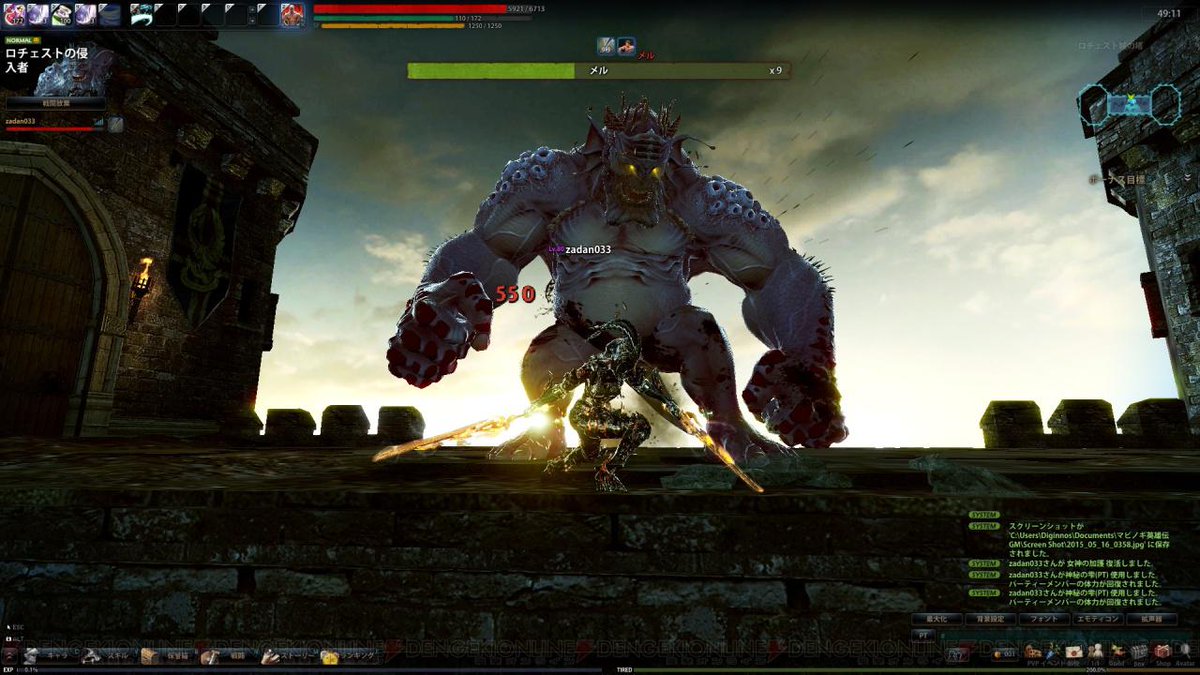Click the gold counter showing 031
This screenshot has height=675, width=1200.
(x=1005, y=654)
